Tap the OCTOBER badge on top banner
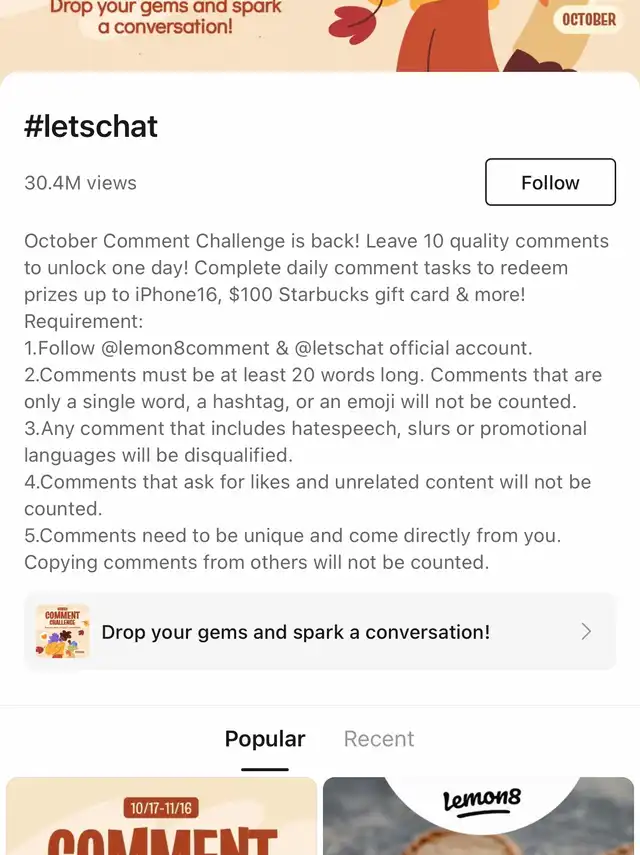640x855 pixels. pyautogui.click(x=589, y=20)
